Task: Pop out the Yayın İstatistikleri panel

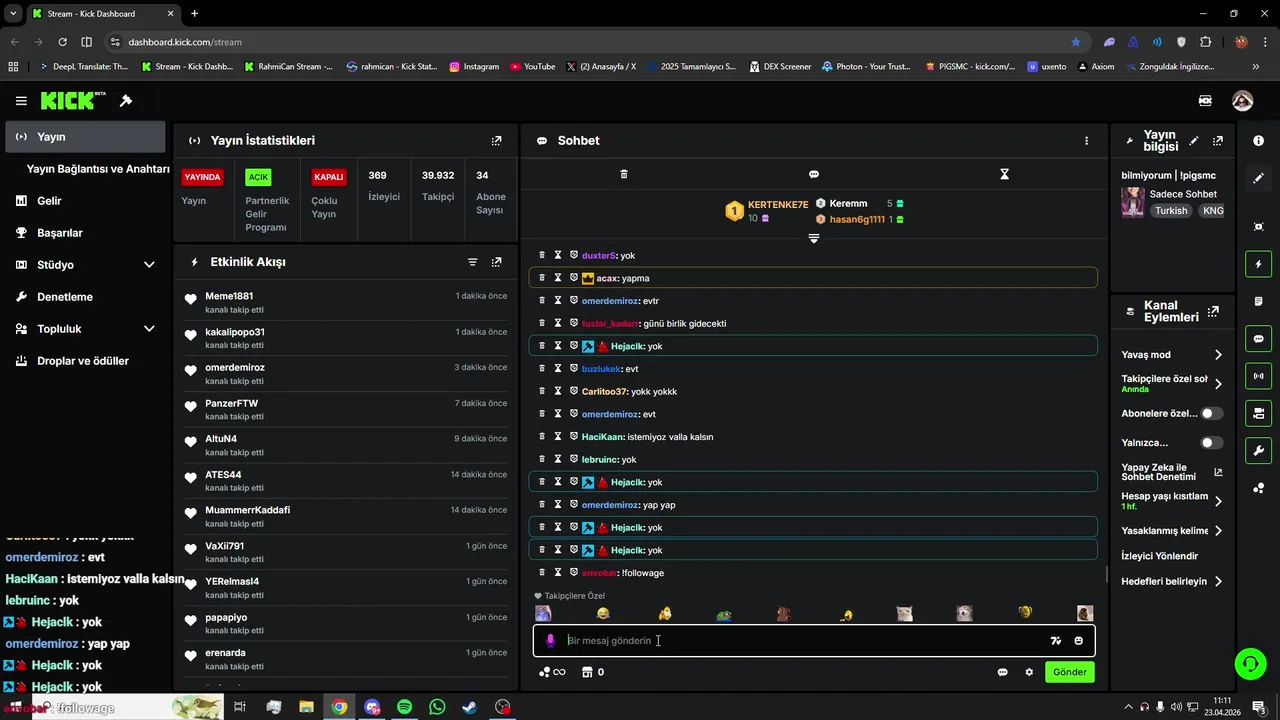Action: (496, 141)
